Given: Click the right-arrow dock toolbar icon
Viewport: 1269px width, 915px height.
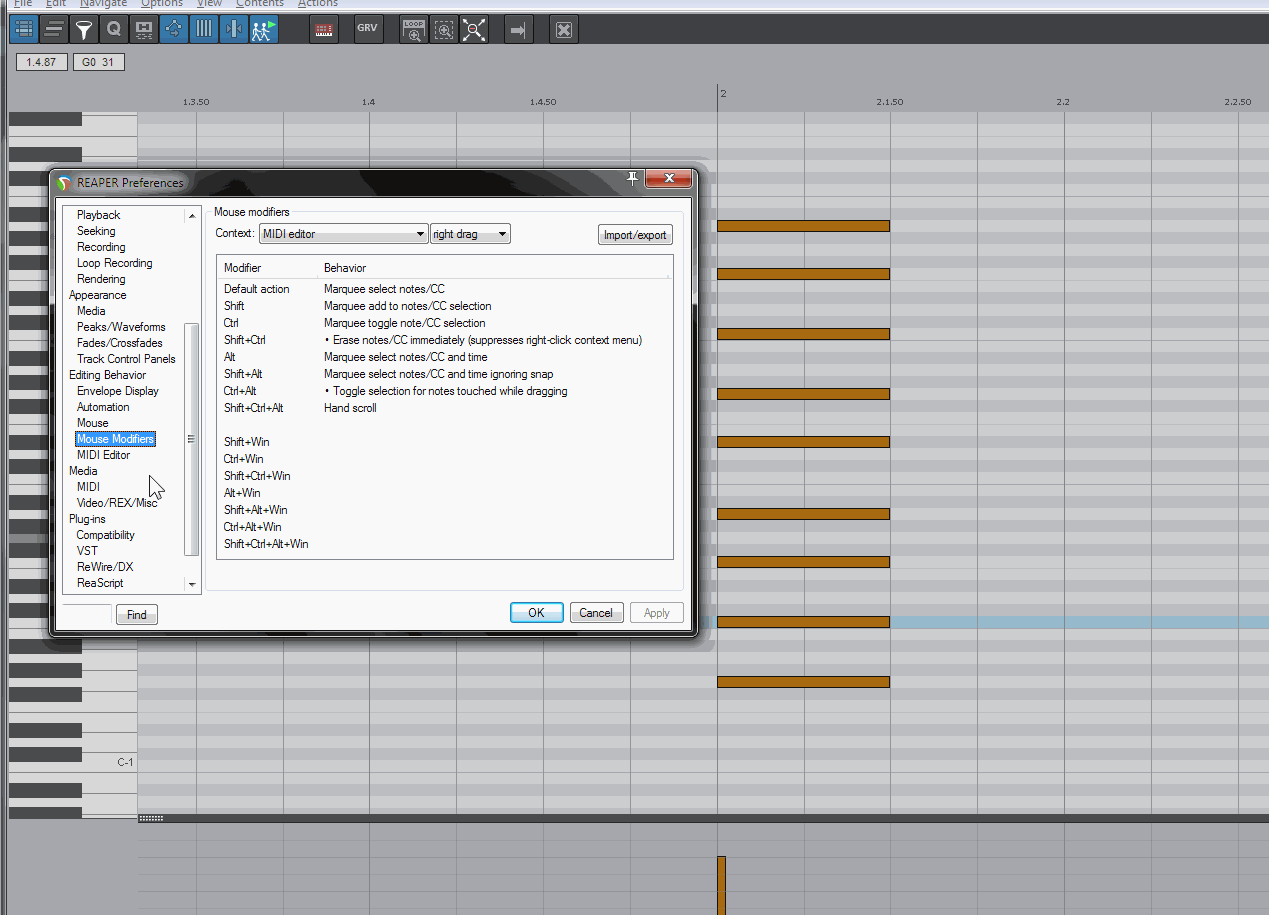Looking at the screenshot, I should click(x=518, y=30).
